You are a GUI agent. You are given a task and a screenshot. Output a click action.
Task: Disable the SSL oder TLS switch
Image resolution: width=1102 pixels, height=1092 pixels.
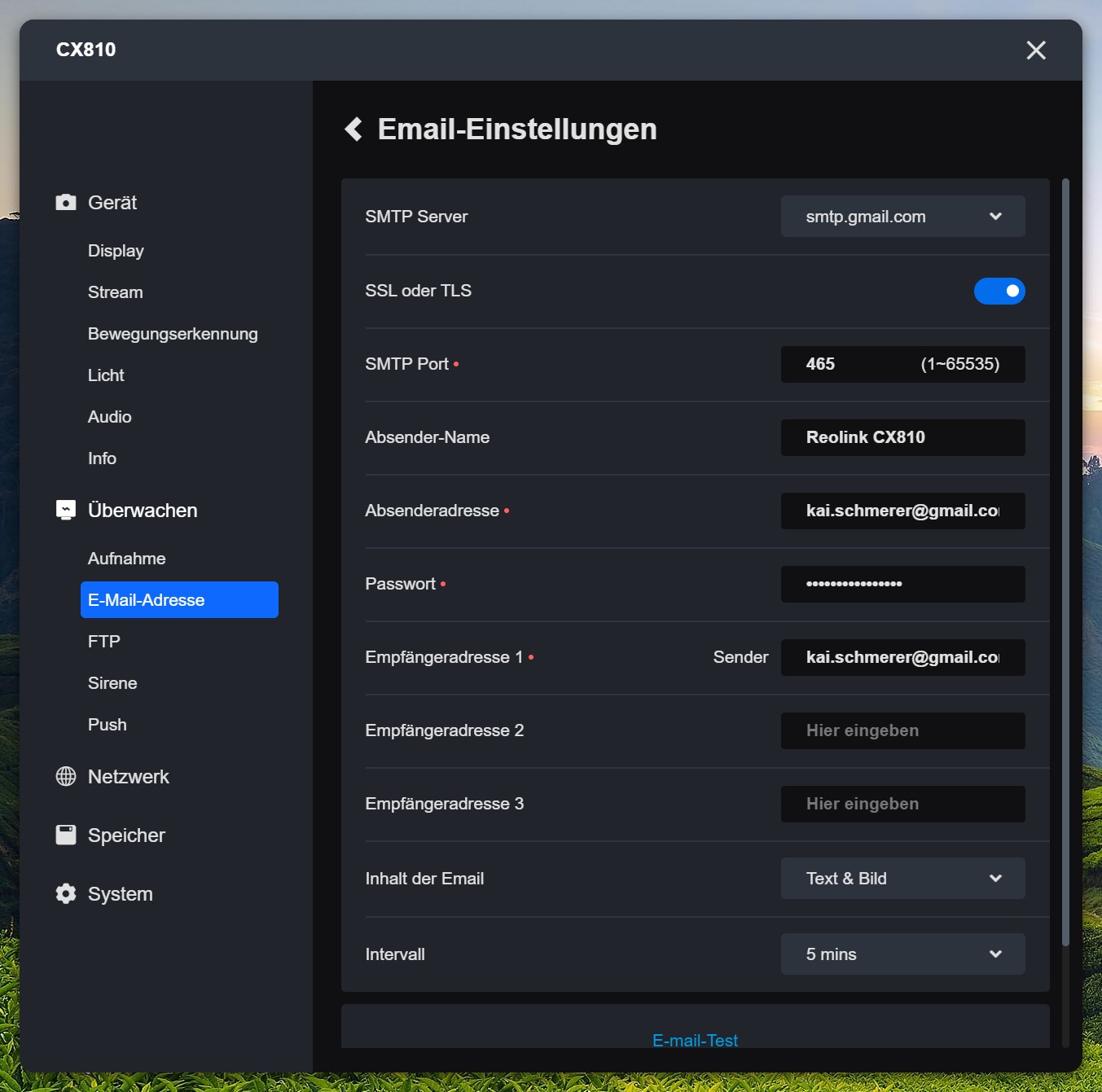(x=999, y=291)
